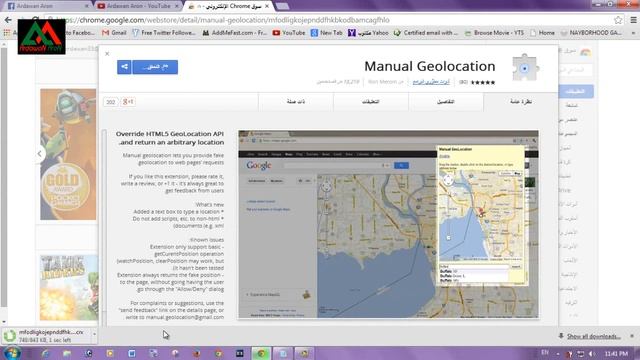Viewport: 640px width, 360px height.
Task: Select the Related tab in the dialog
Action: pos(296,102)
